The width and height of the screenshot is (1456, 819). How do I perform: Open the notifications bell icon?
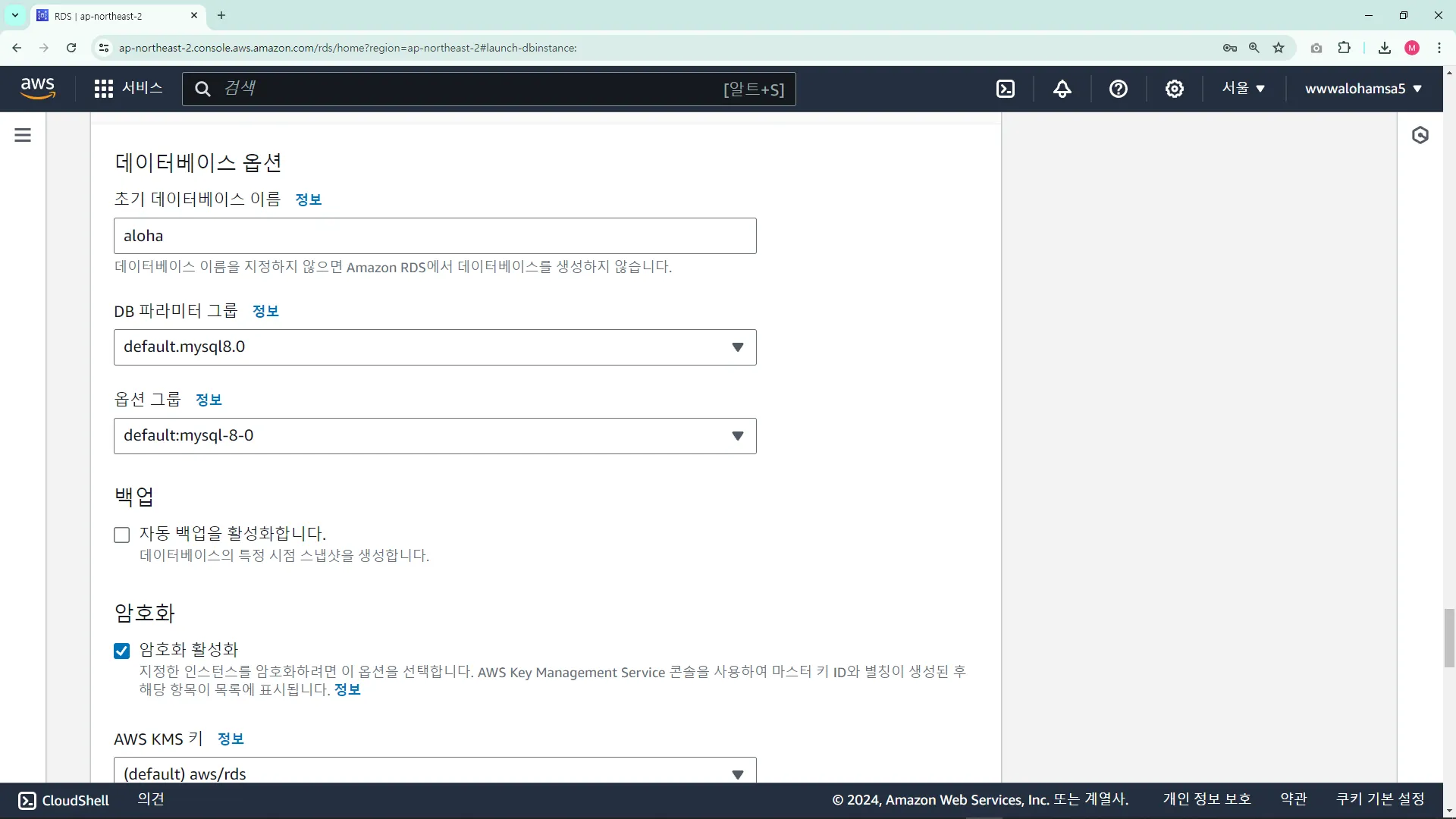(x=1062, y=89)
